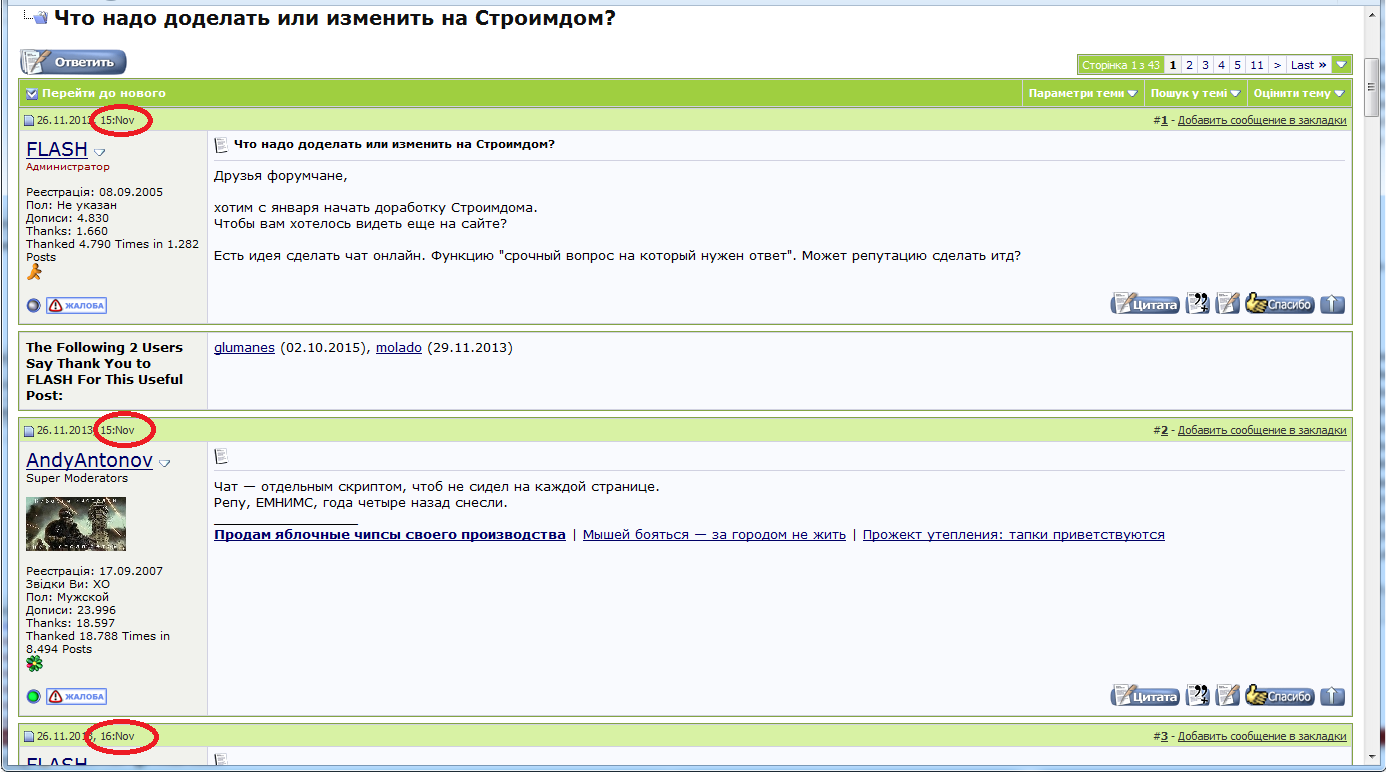The image size is (1386, 772).
Task: Open post #1 permalink number
Action: click(1164, 121)
